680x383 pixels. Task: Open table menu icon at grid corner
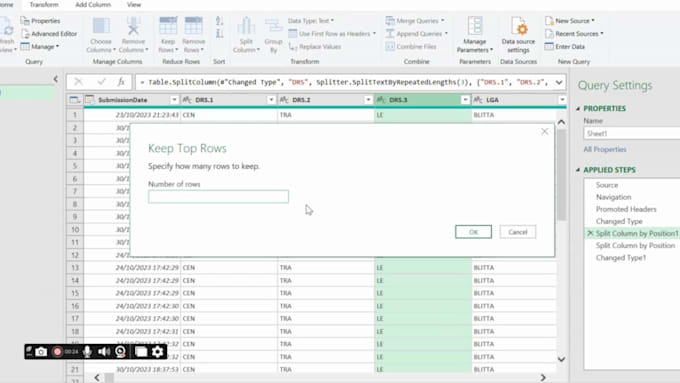tap(75, 100)
